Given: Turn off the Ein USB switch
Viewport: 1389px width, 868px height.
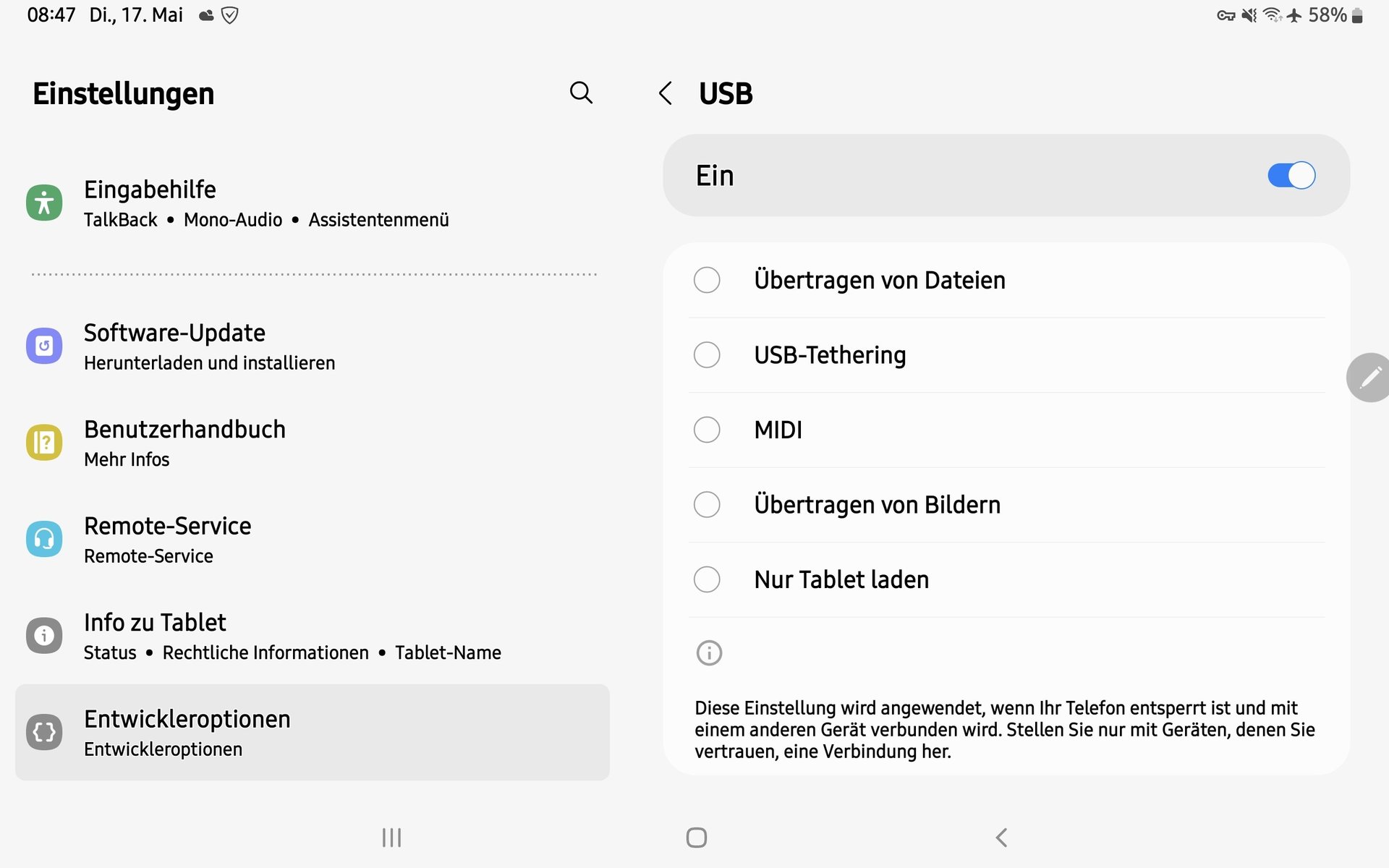Looking at the screenshot, I should coord(1291,175).
